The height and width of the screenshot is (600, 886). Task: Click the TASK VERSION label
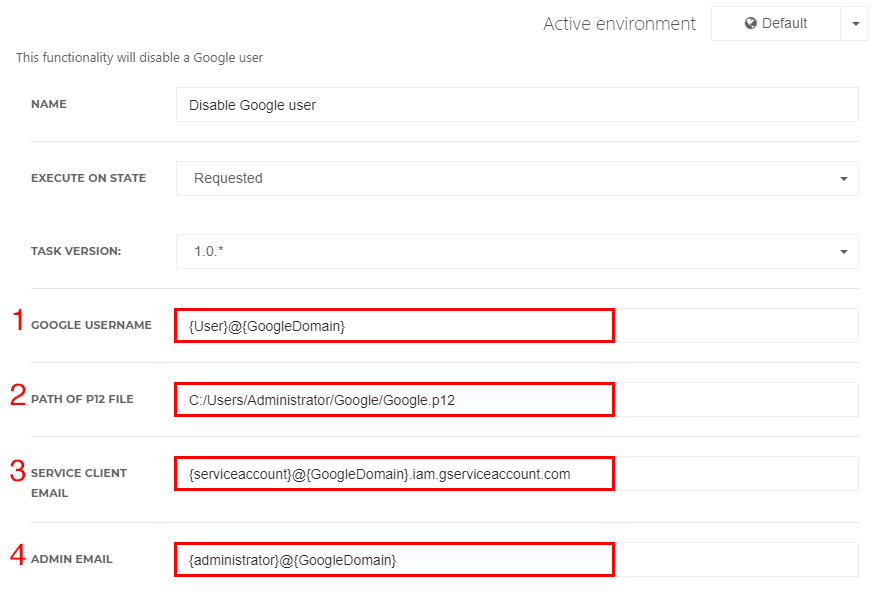pos(76,251)
